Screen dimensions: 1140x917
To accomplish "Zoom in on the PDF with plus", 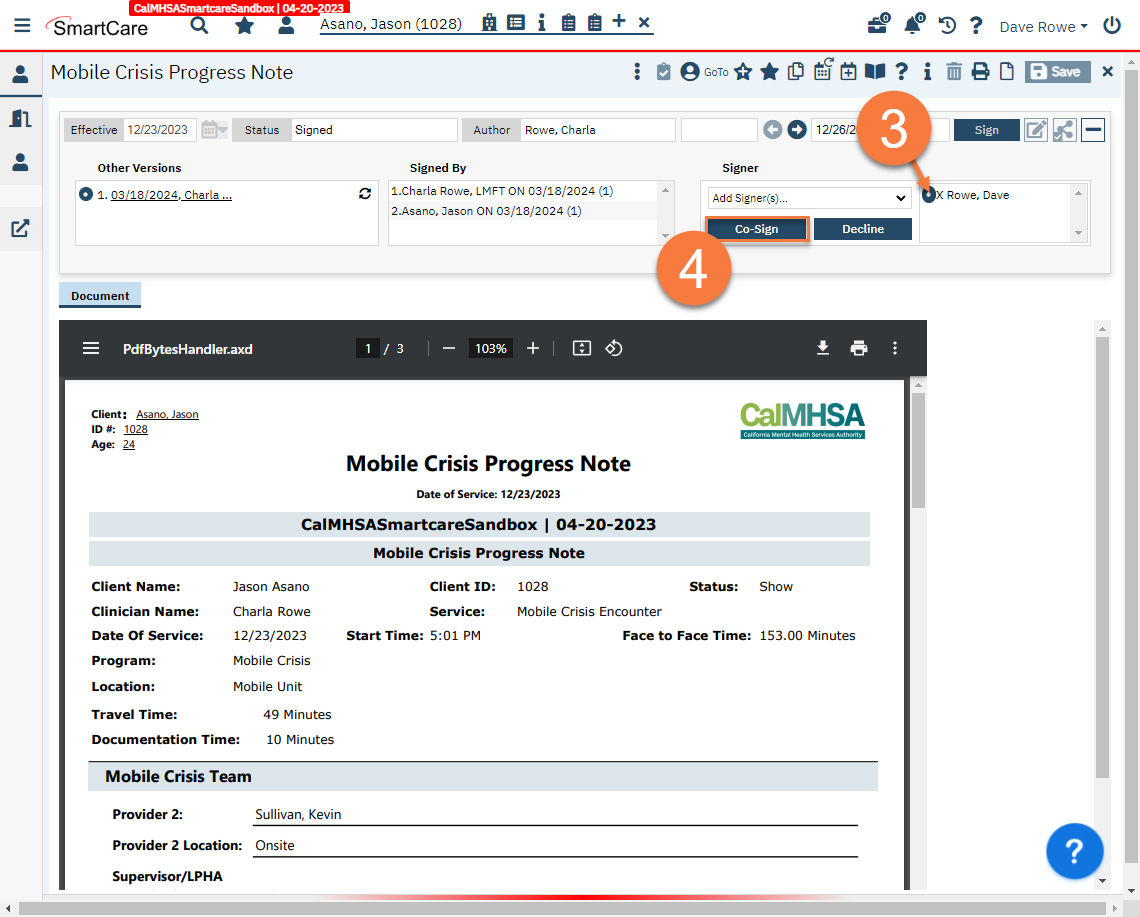I will 533,348.
